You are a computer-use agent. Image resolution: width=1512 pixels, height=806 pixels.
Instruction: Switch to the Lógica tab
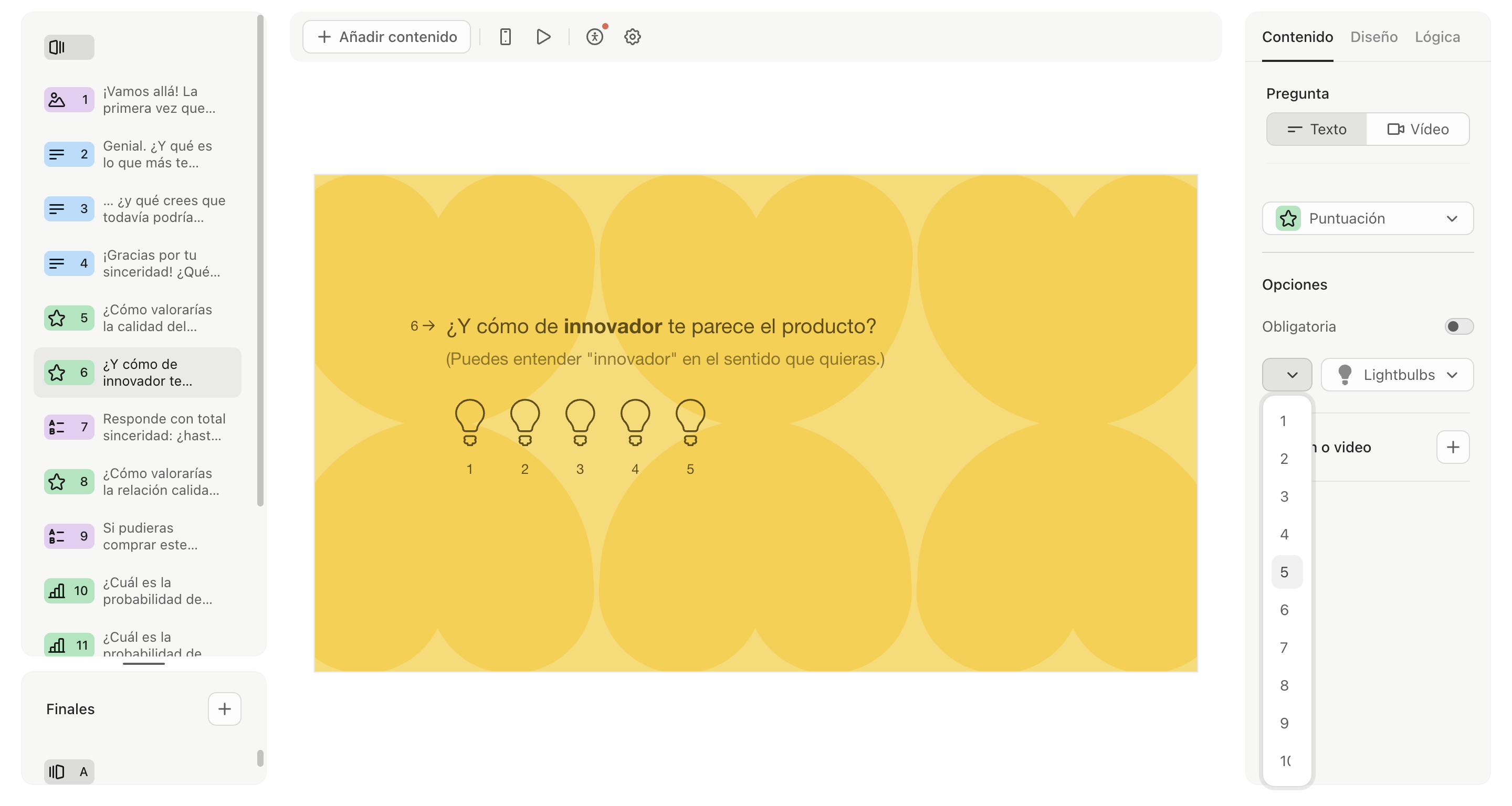tap(1438, 36)
